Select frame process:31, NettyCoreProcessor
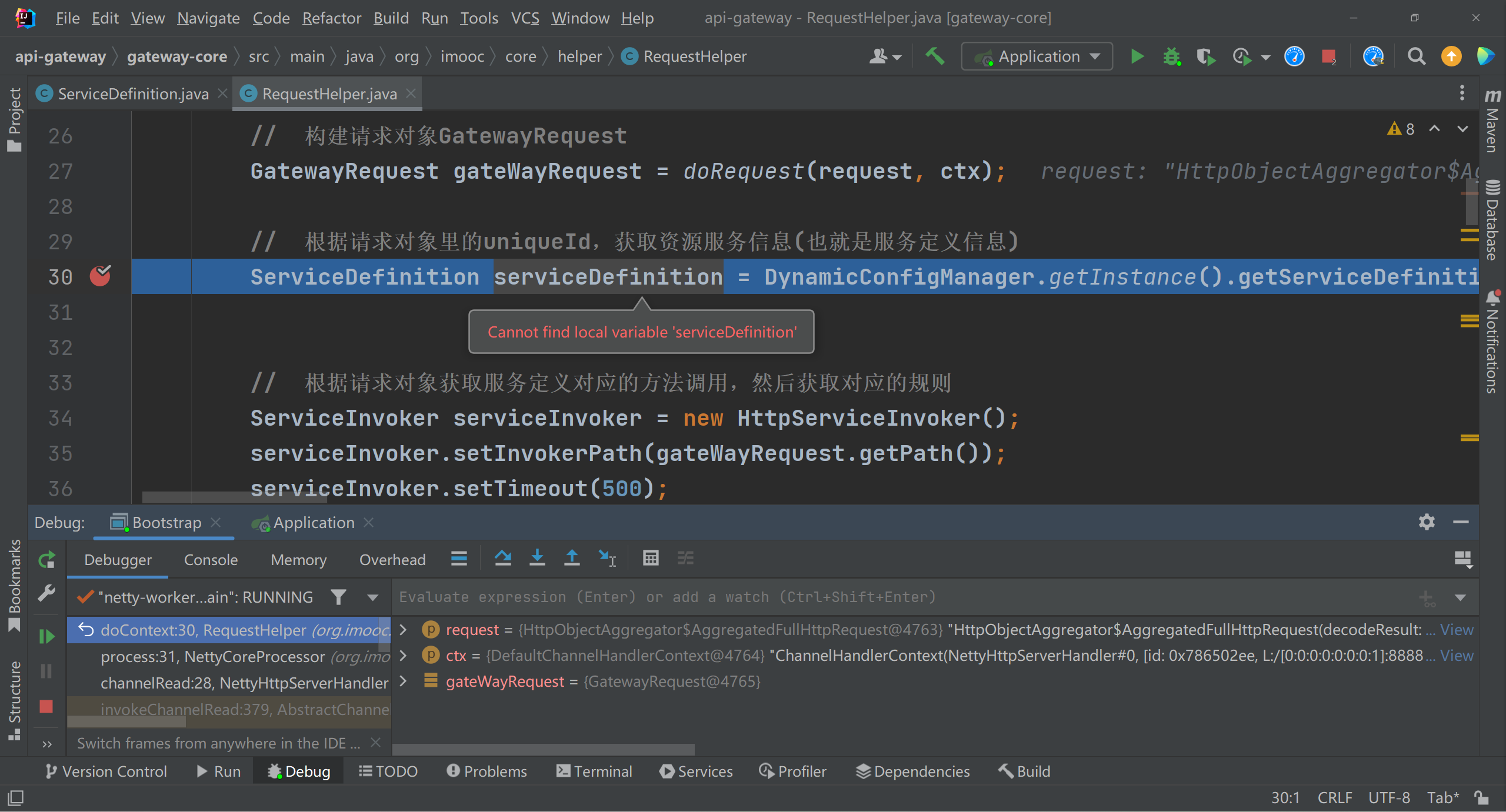 [229, 656]
